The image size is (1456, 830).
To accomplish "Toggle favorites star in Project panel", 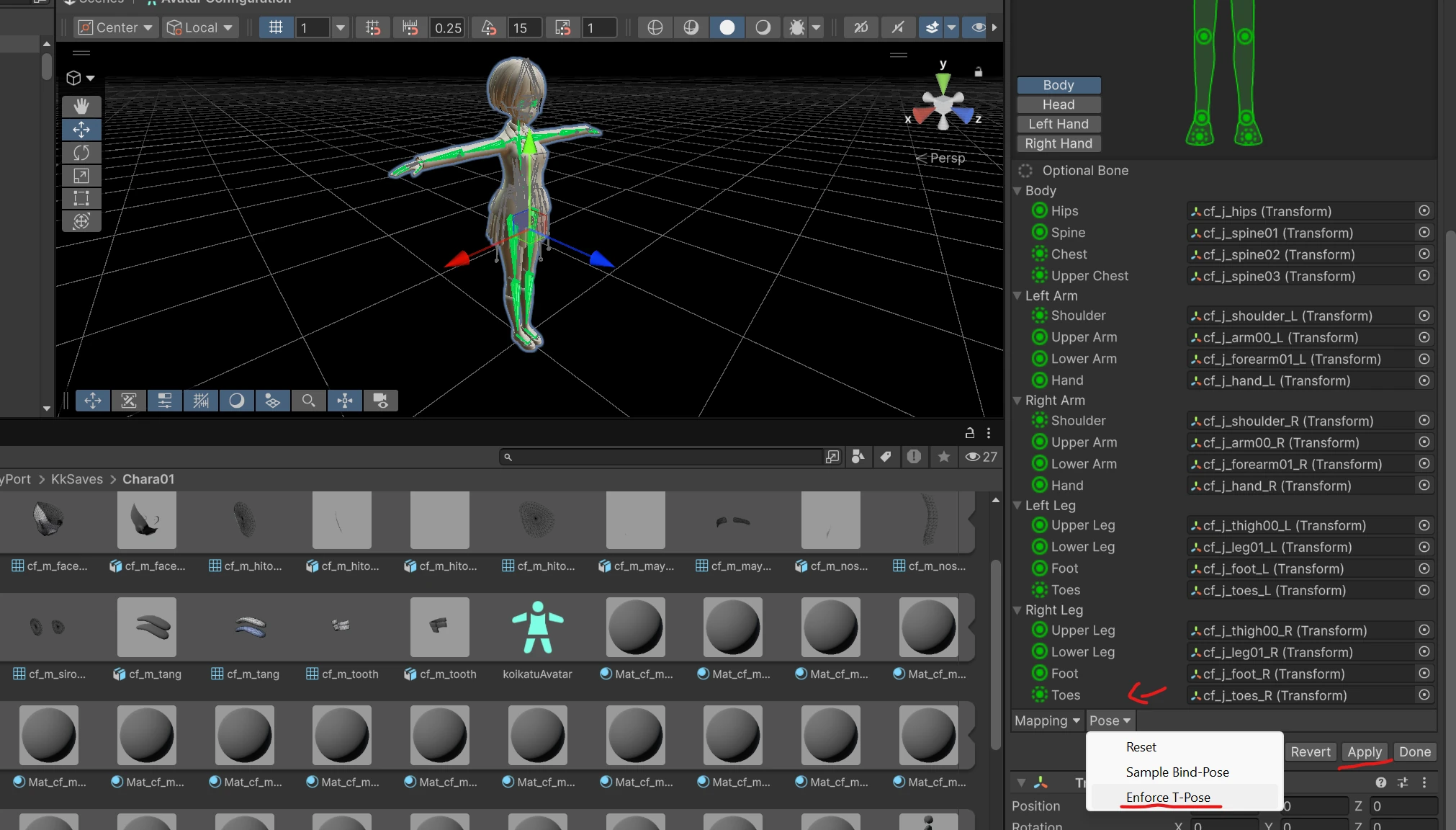I will (943, 457).
